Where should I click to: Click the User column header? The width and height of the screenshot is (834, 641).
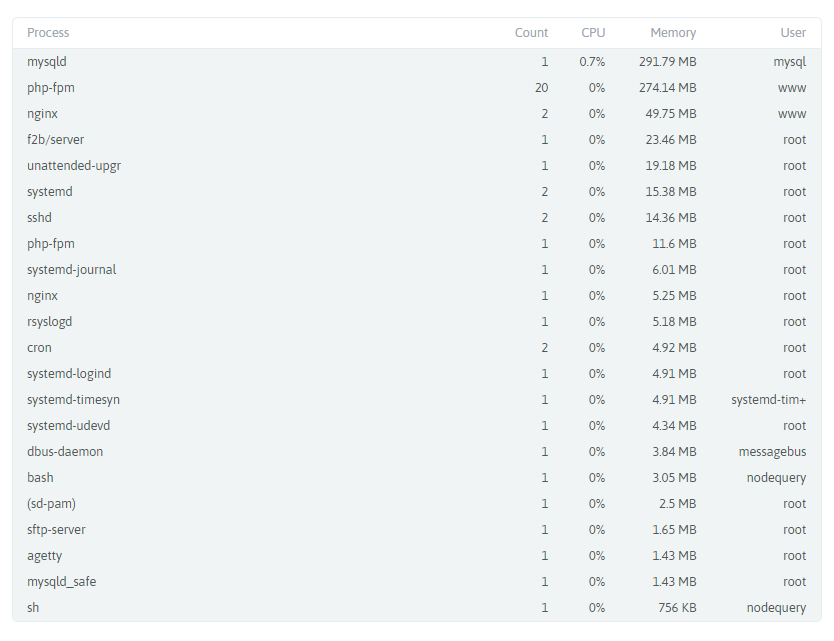click(792, 33)
